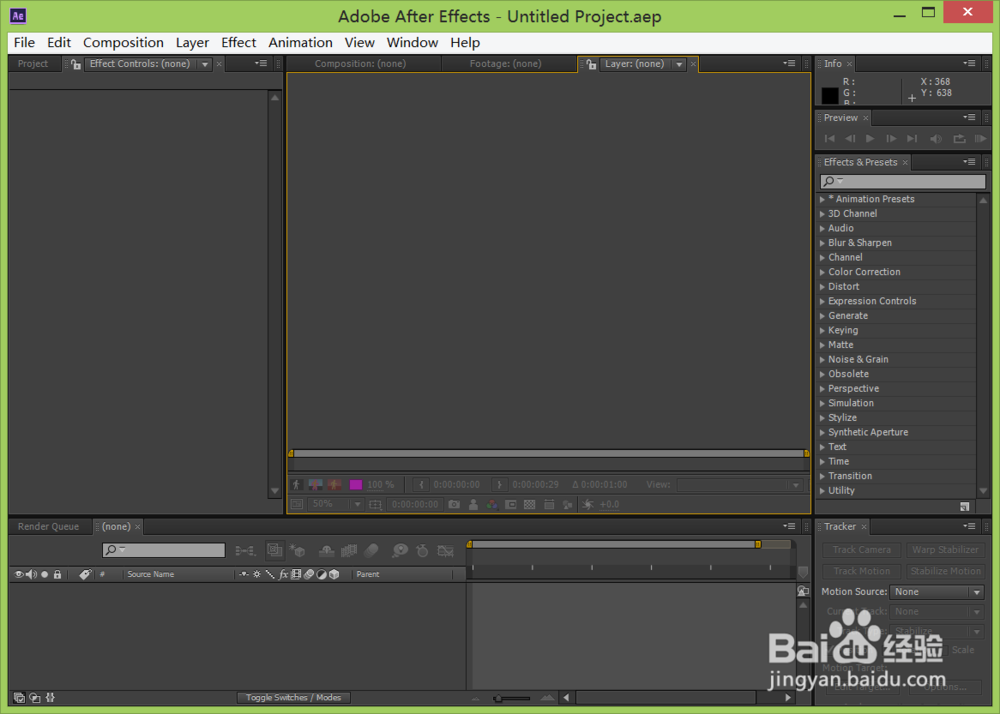Viewport: 1000px width, 714px height.
Task: Click Previous Frame button in Preview panel
Action: (x=850, y=138)
